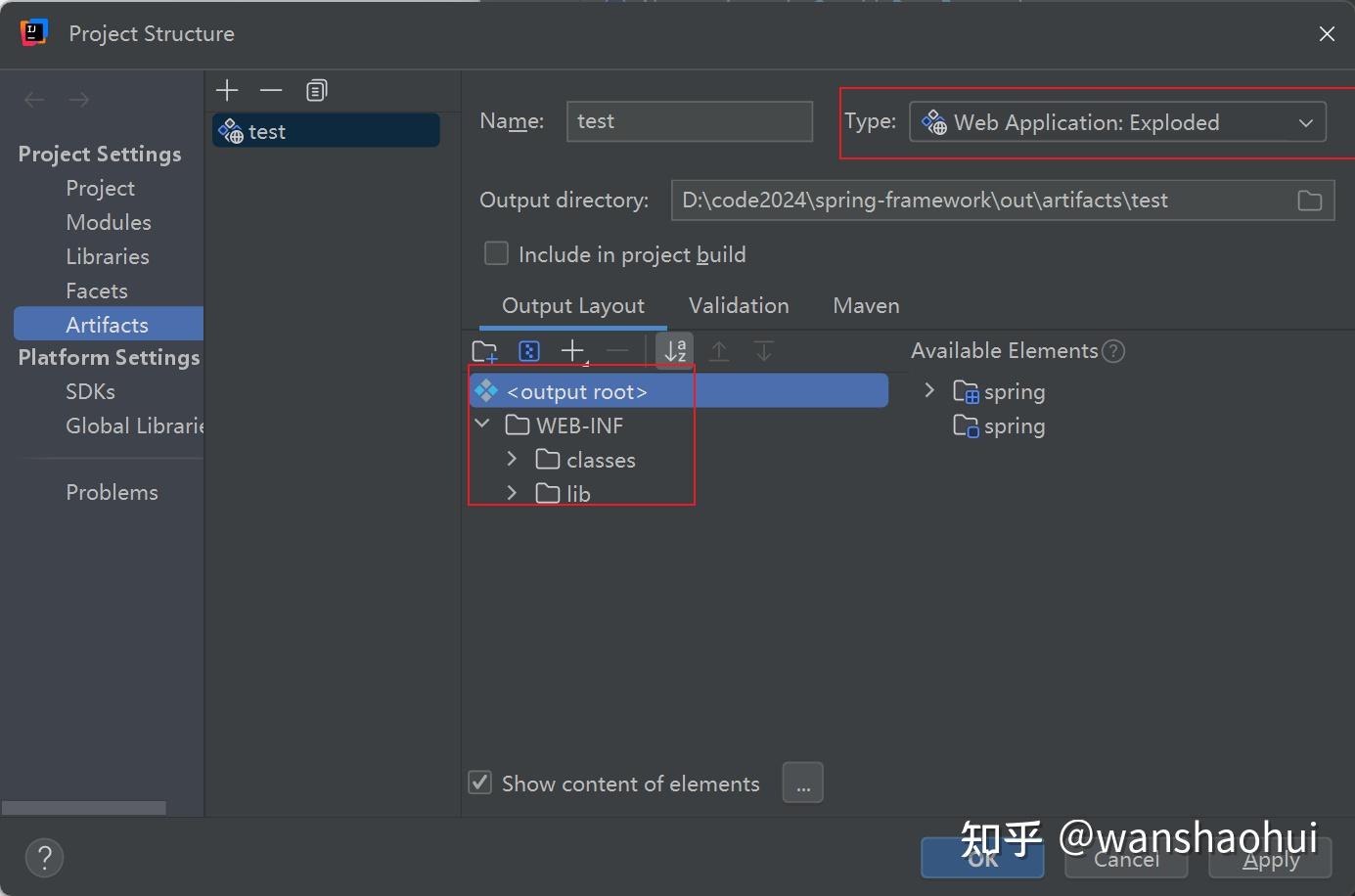Enable the Include in project build checkbox
This screenshot has width=1355, height=896.
point(496,252)
